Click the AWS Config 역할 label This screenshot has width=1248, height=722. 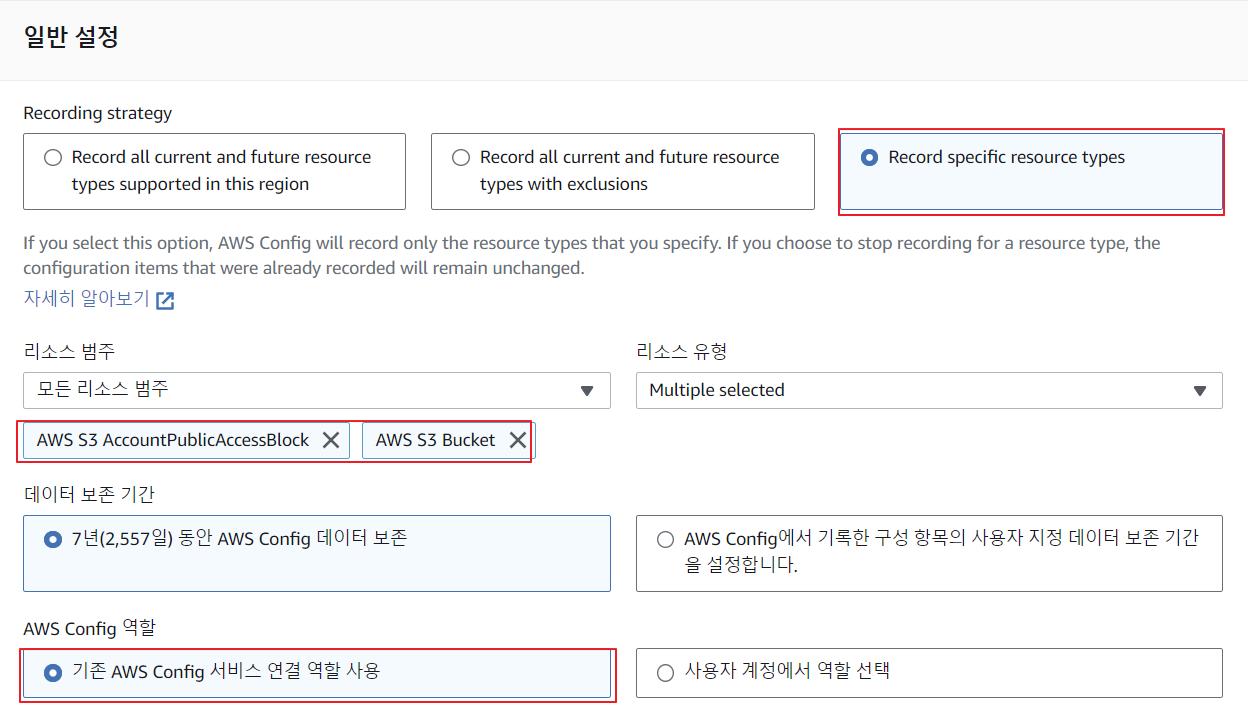pos(90,628)
